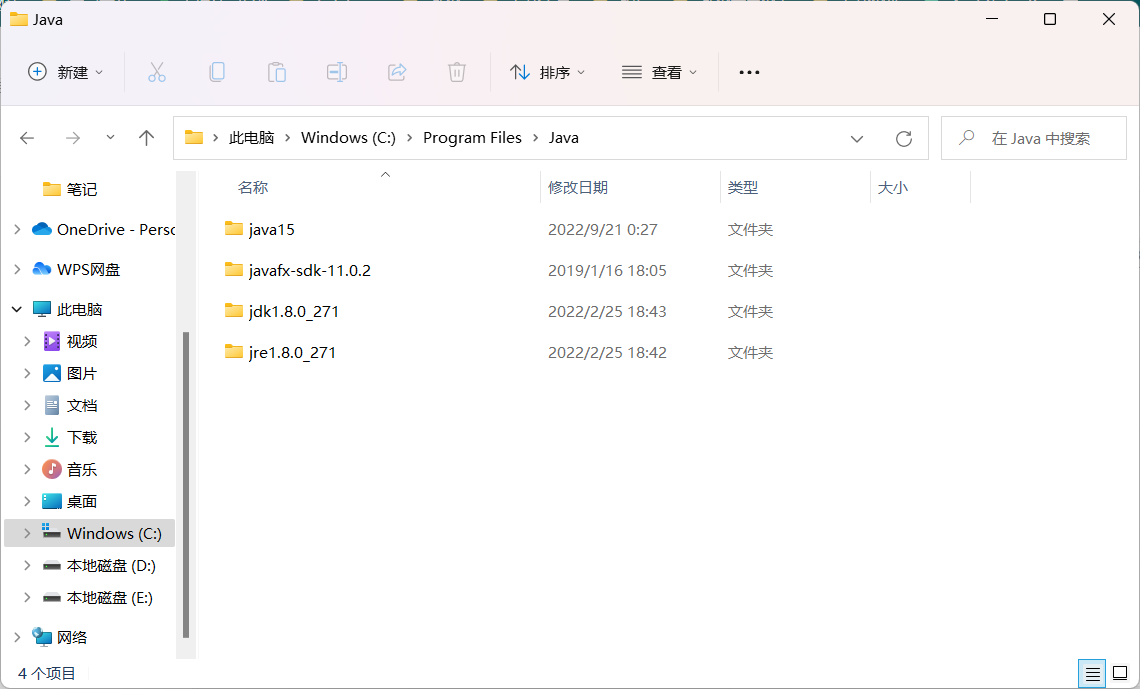1140x689 pixels.
Task: Open the three-dot more options menu
Action: pos(749,72)
